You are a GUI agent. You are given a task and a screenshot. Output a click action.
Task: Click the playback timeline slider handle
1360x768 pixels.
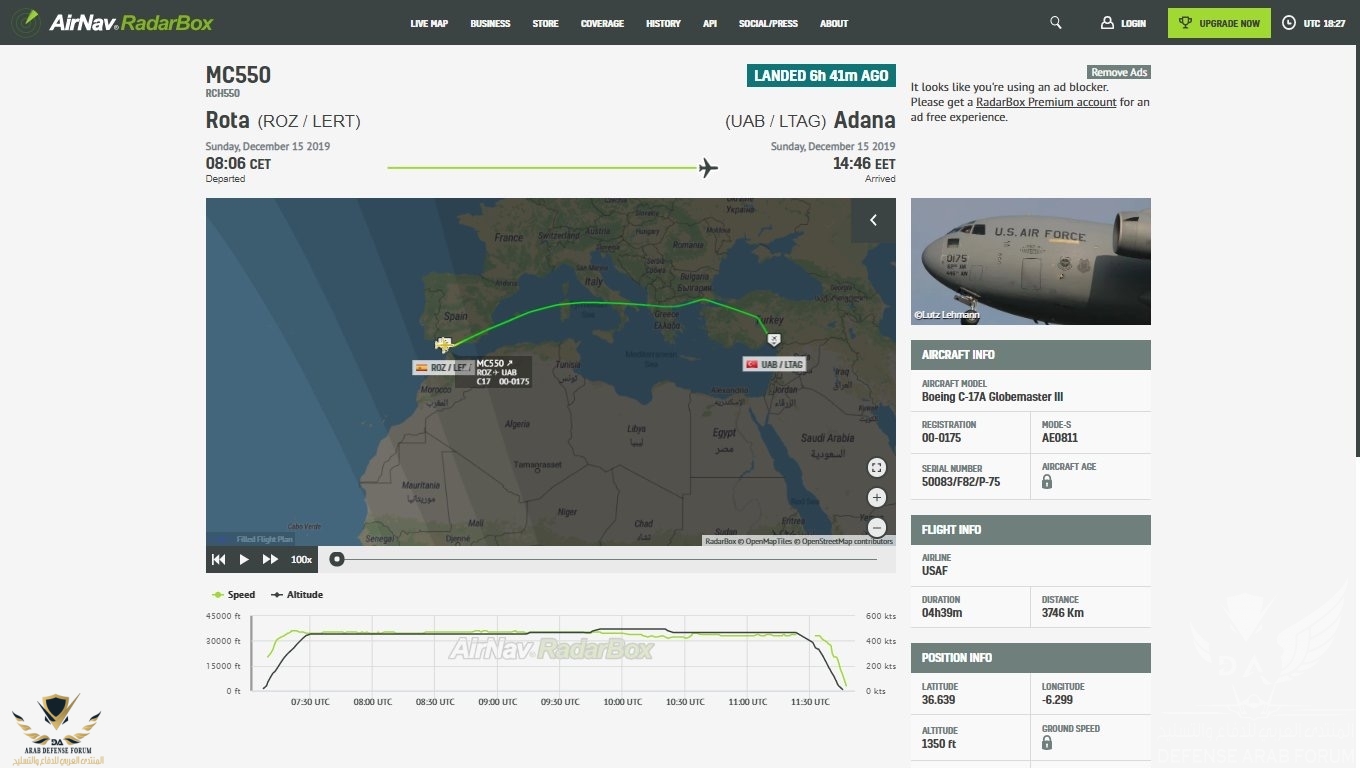click(x=337, y=559)
